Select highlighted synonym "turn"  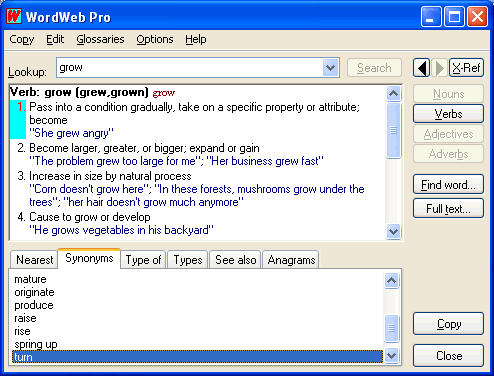(197, 357)
